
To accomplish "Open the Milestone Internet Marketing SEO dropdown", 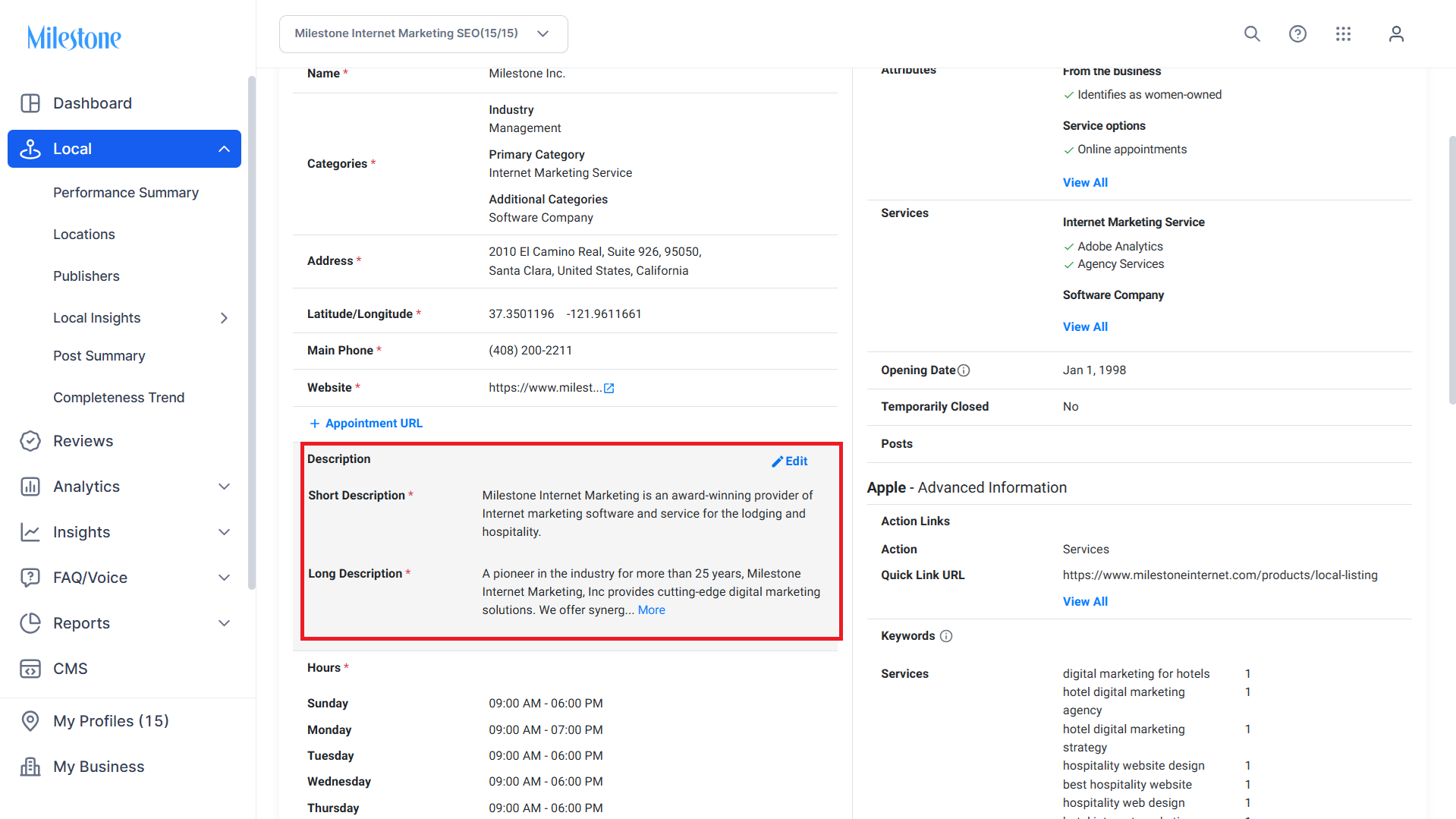I will 423,34.
